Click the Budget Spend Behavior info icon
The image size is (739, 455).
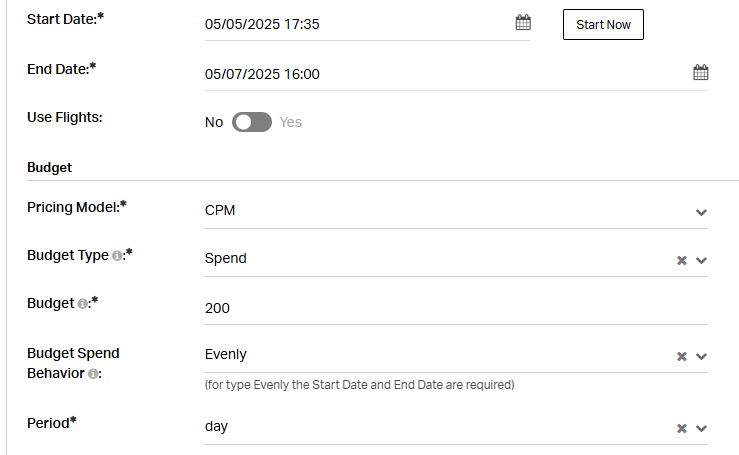[x=93, y=374]
